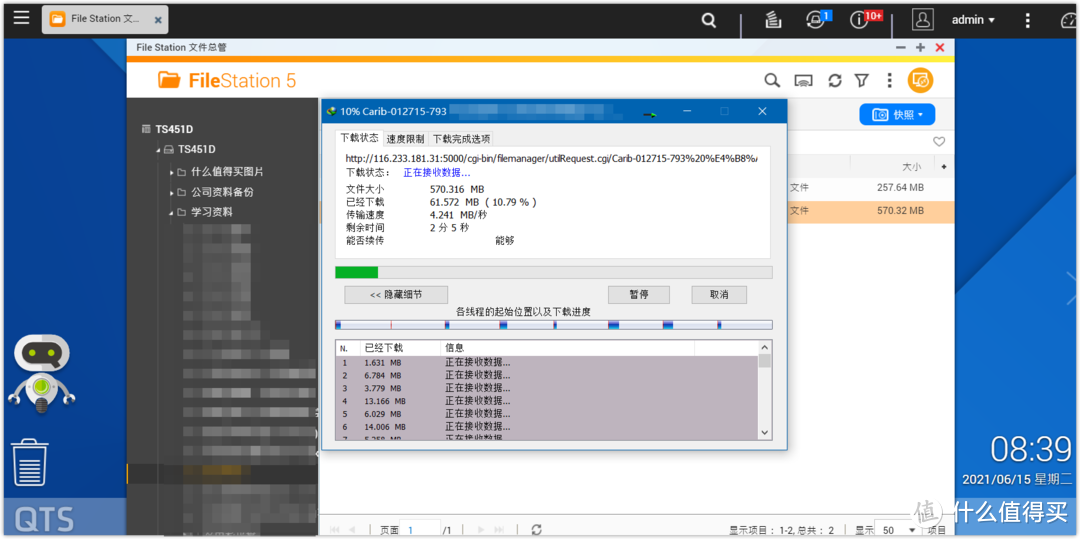Click the green download progress bar
1080x539 pixels.
click(x=553, y=273)
